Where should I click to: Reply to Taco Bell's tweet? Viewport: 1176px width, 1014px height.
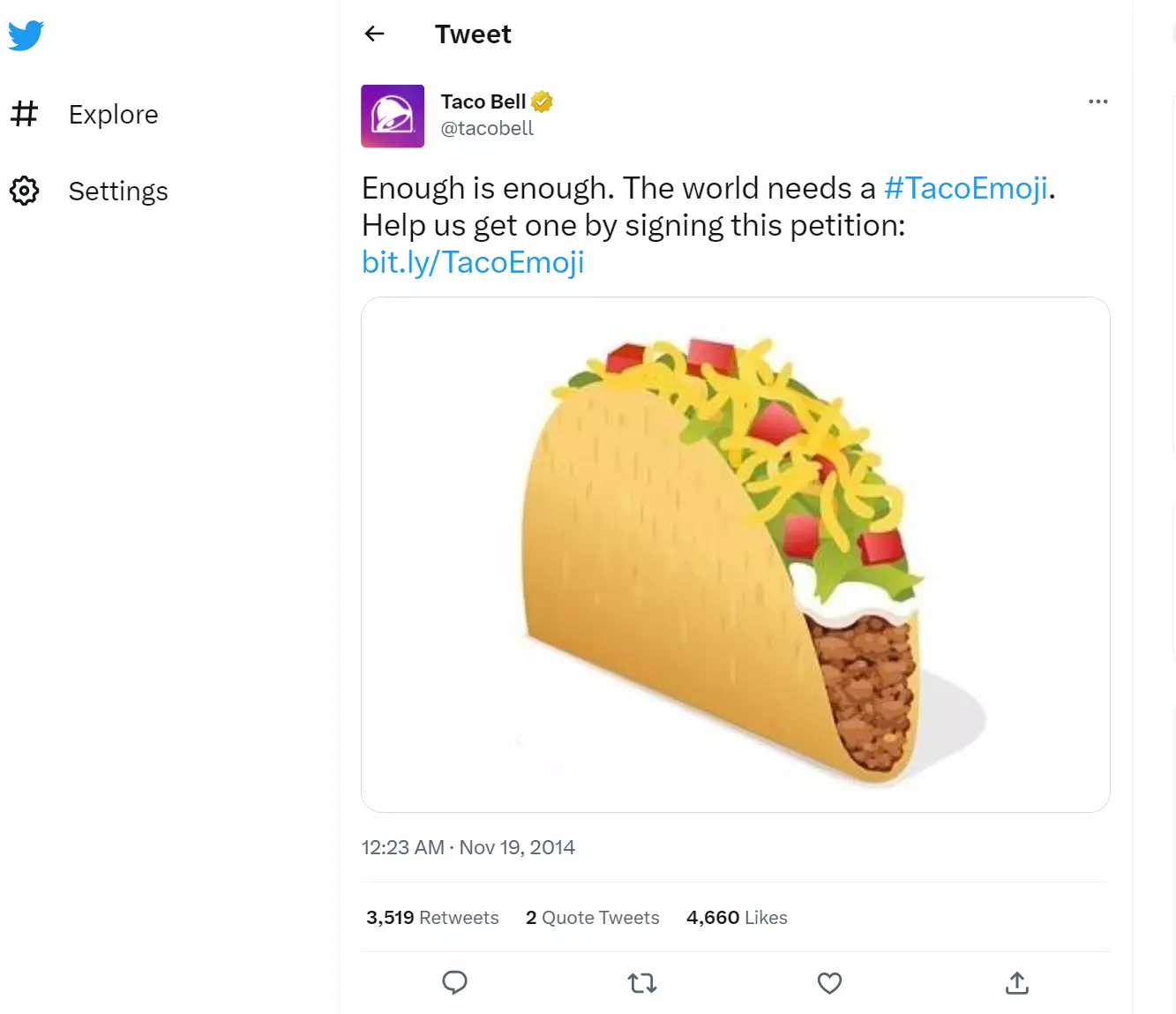(x=454, y=982)
